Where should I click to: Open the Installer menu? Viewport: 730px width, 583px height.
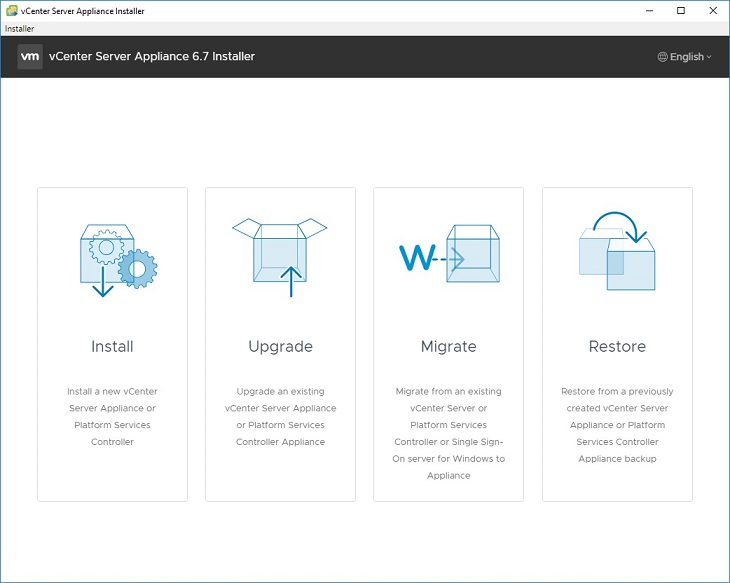coord(19,28)
